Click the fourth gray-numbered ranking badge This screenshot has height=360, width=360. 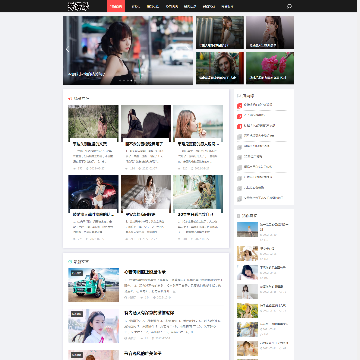(239, 168)
